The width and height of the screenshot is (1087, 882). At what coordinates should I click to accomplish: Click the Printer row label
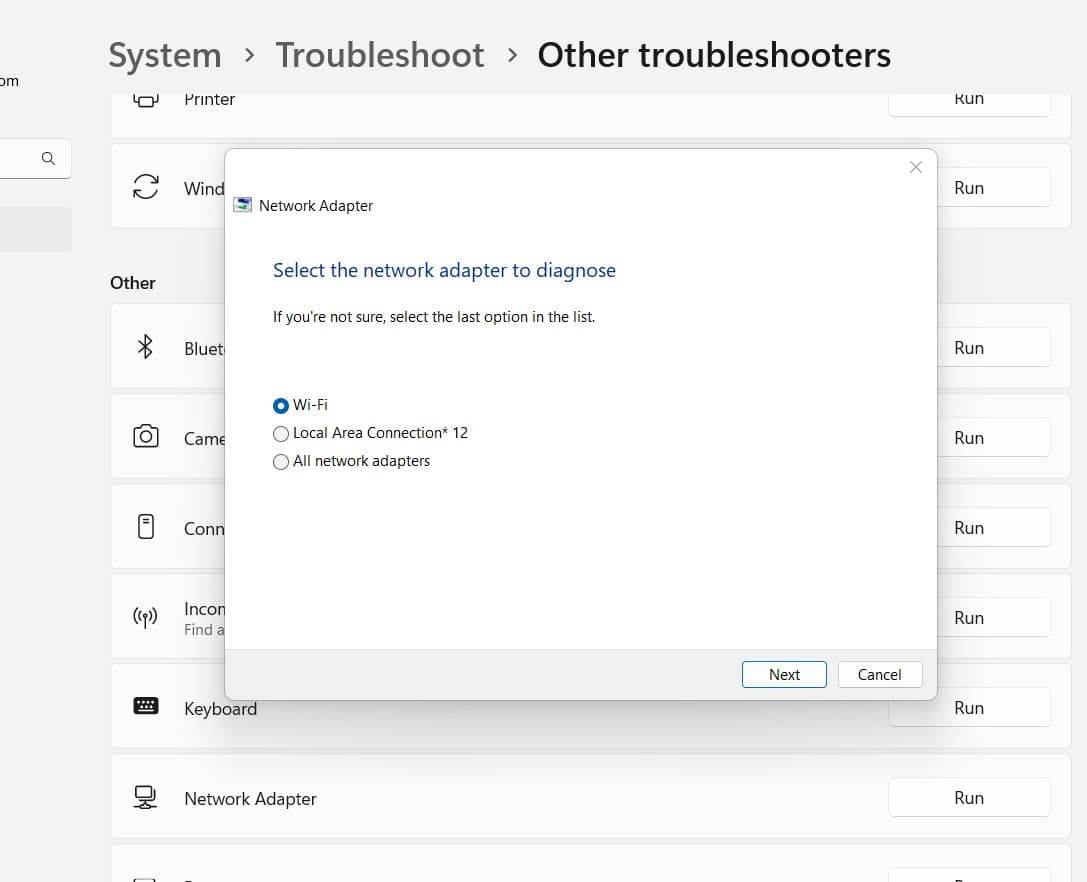pyautogui.click(x=209, y=100)
